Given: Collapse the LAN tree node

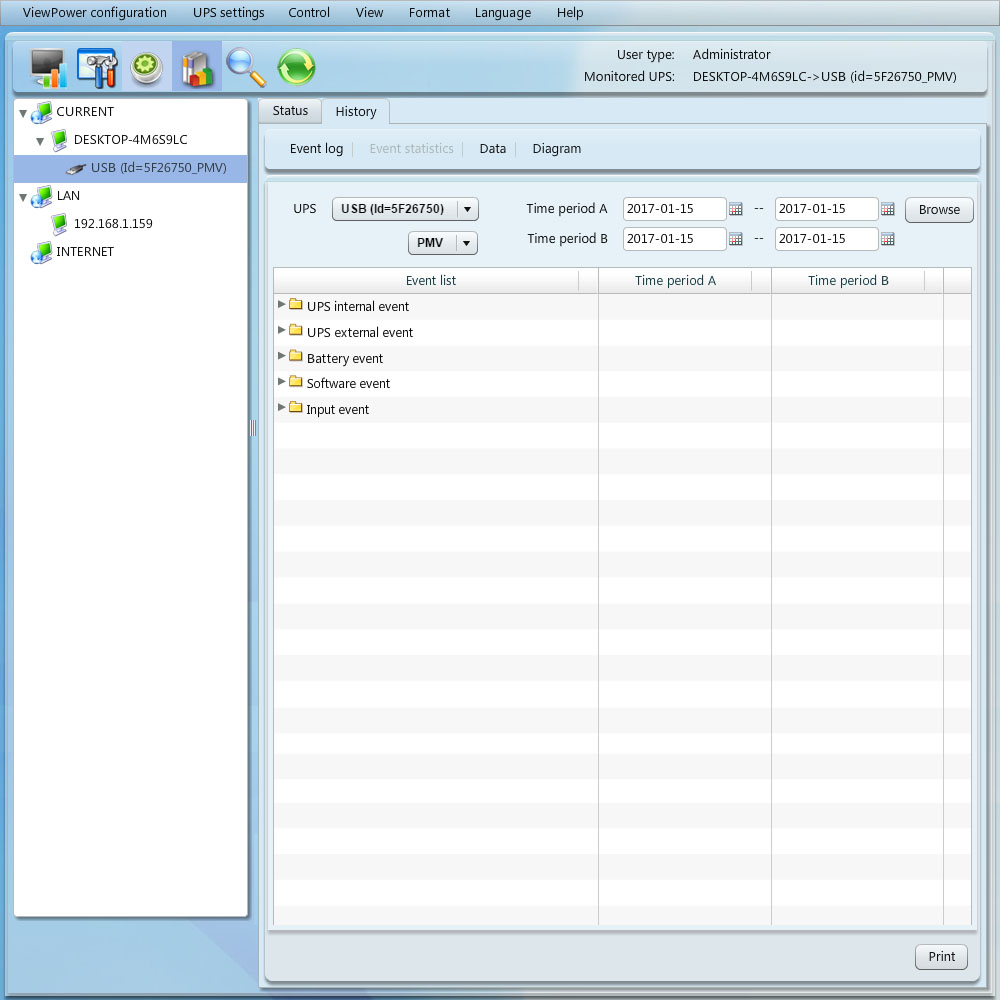Looking at the screenshot, I should coord(23,198).
